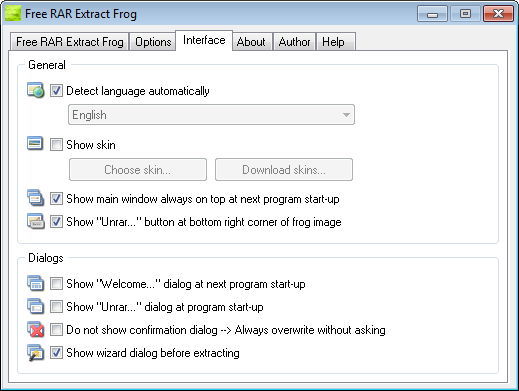
Task: Click the globe icon beside Detect language automatically
Action: 35,90
